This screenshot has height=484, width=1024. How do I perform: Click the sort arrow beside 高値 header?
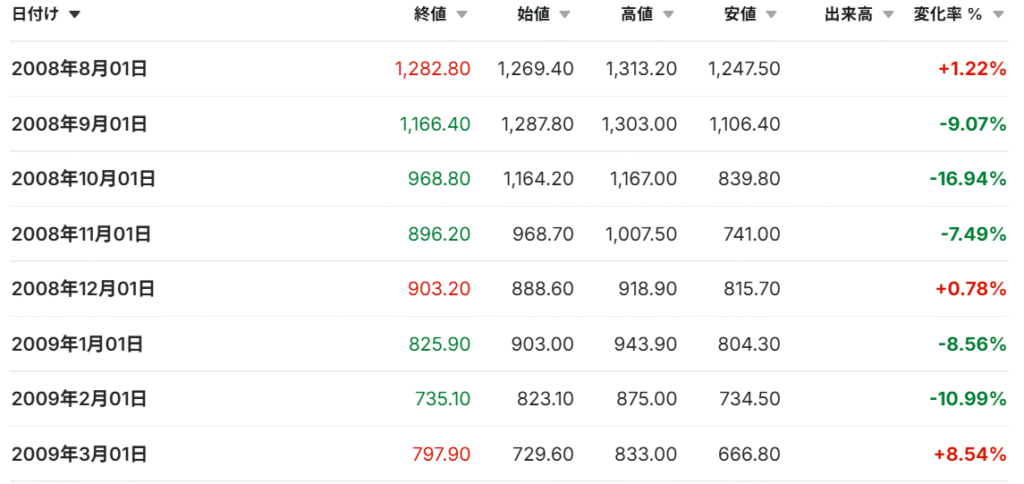pyautogui.click(x=668, y=15)
